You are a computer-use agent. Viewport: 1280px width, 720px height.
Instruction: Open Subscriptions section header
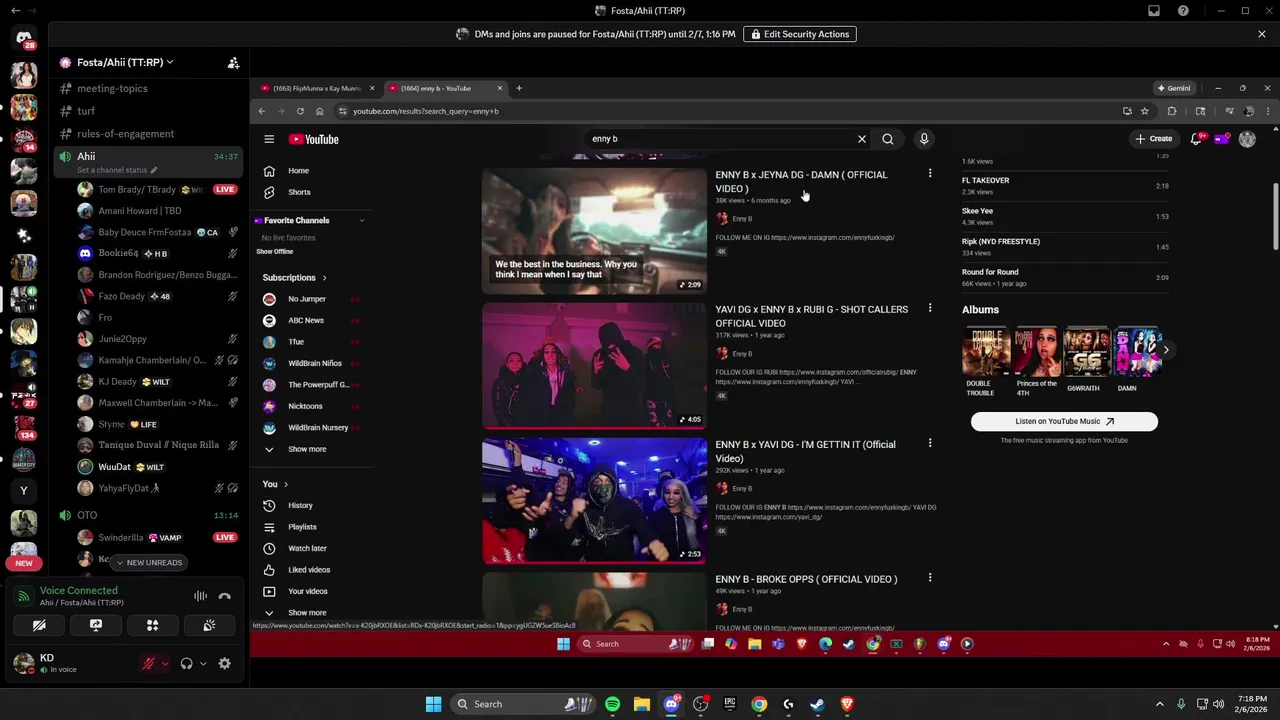pos(294,277)
